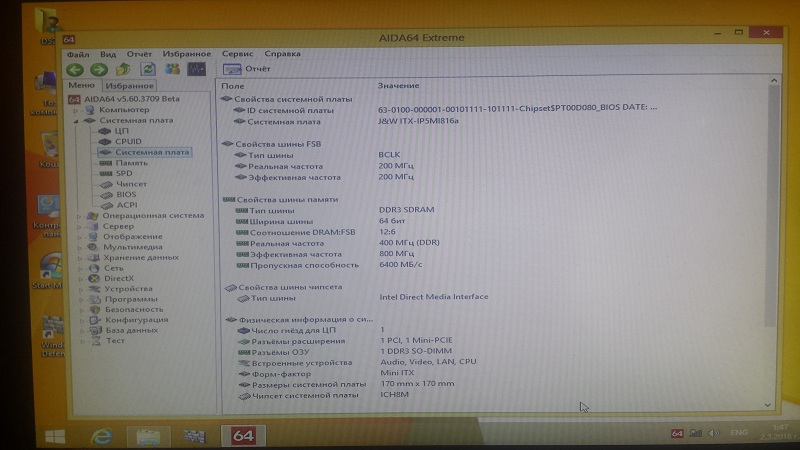Image resolution: width=800 pixels, height=450 pixels.
Task: Switch to the Меню tab
Action: pos(82,85)
